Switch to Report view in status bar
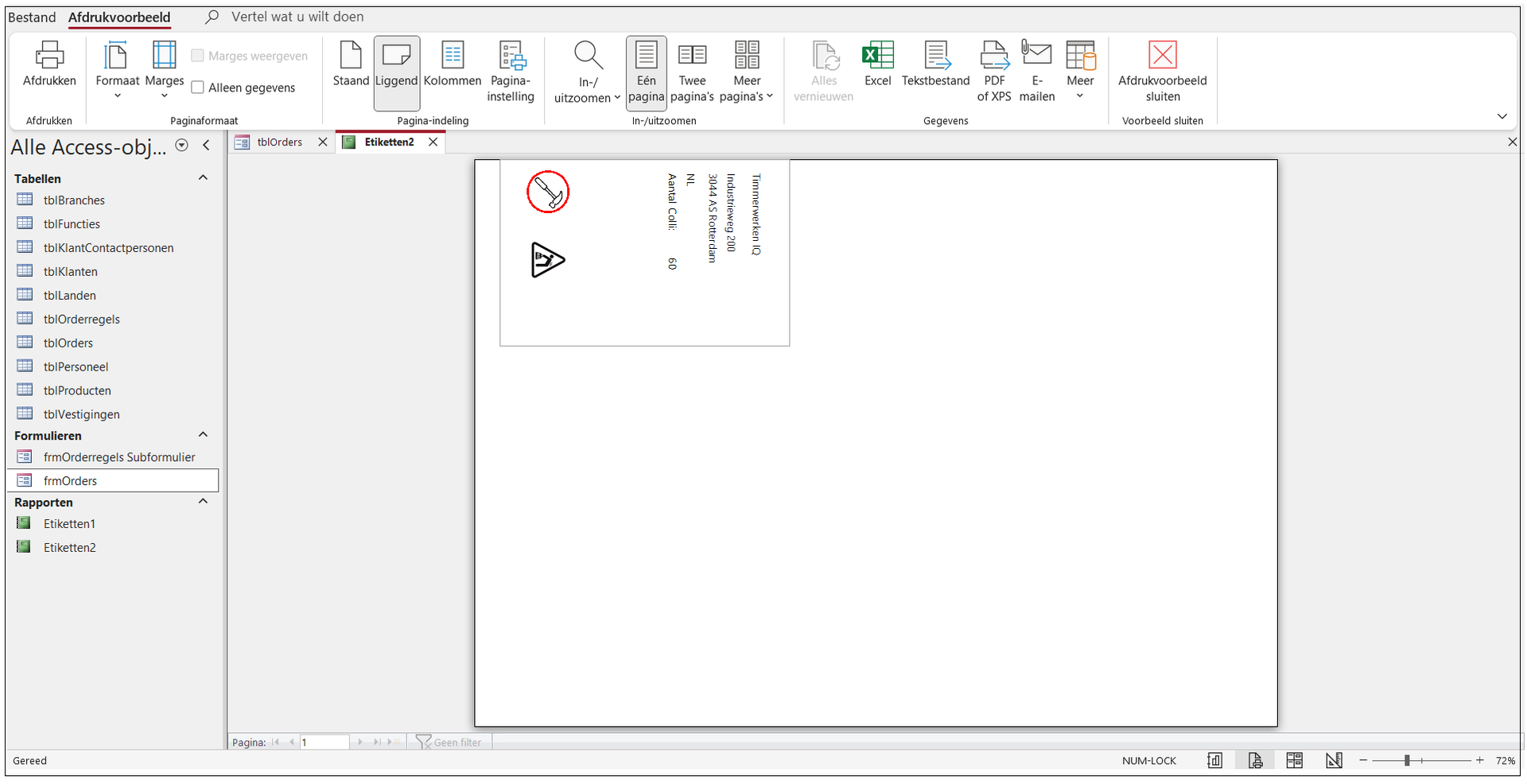The image size is (1527, 784). click(1214, 761)
